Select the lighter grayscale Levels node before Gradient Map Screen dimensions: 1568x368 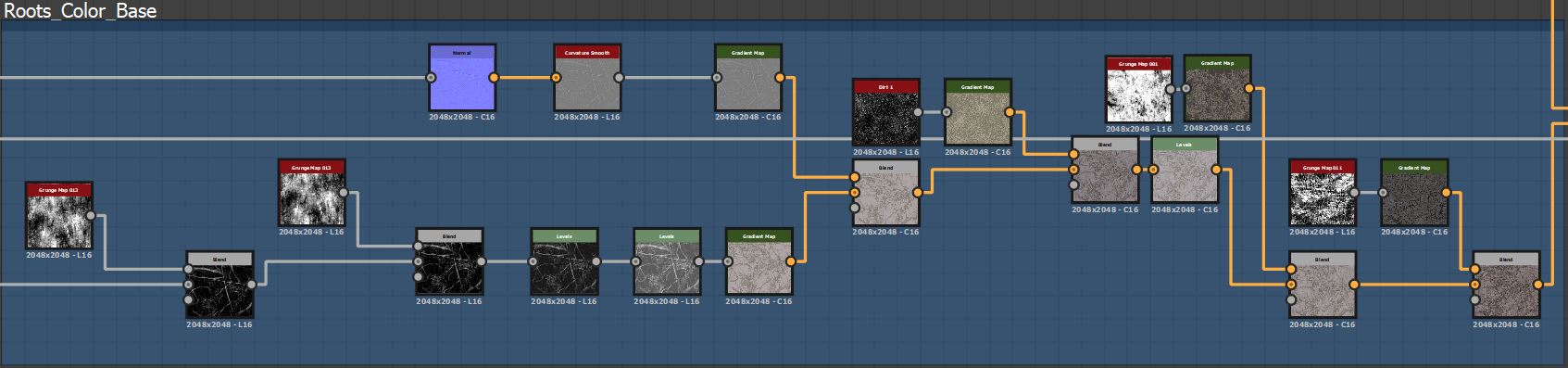click(x=667, y=262)
